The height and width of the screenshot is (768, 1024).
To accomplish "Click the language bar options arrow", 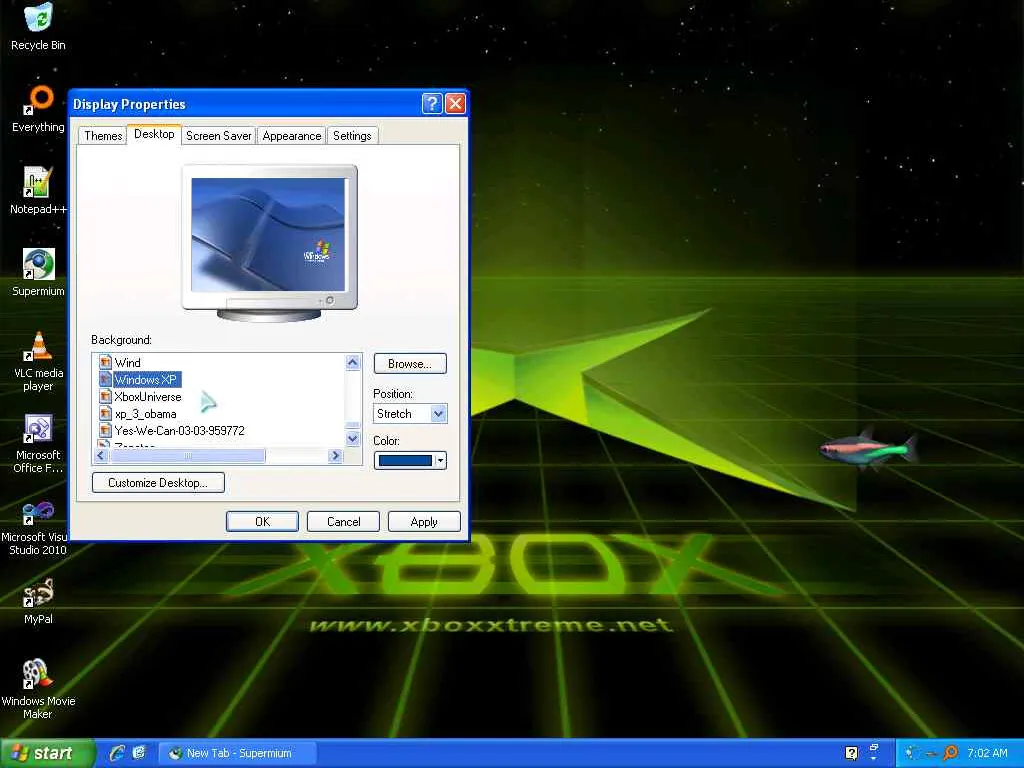I will [x=874, y=759].
